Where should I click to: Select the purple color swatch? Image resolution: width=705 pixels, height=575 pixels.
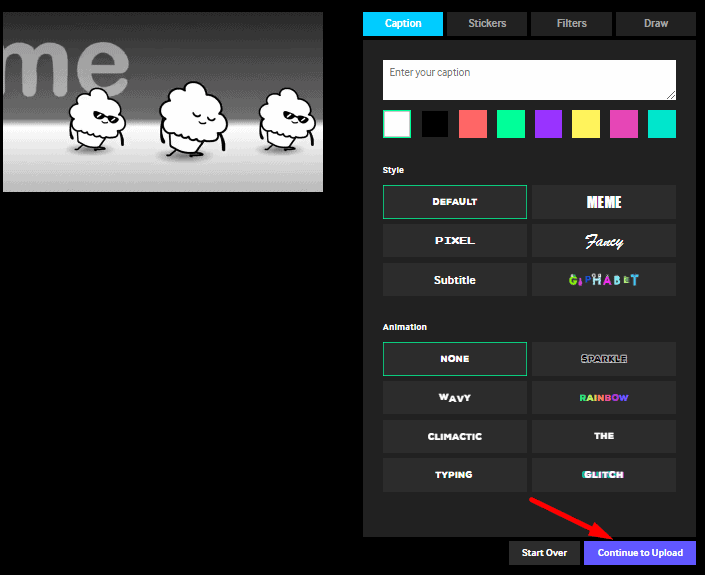[x=548, y=124]
